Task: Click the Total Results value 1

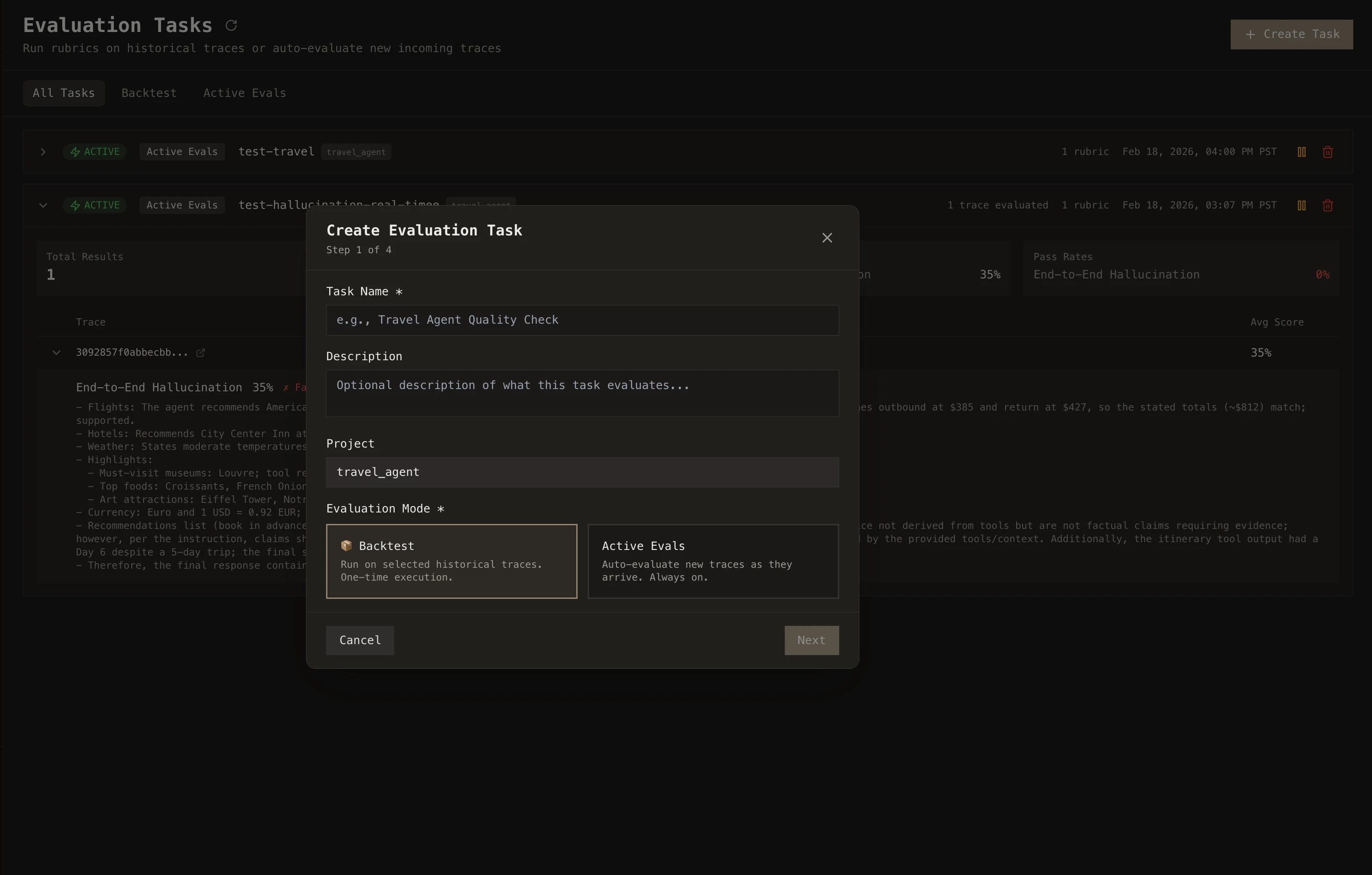Action: 51,275
